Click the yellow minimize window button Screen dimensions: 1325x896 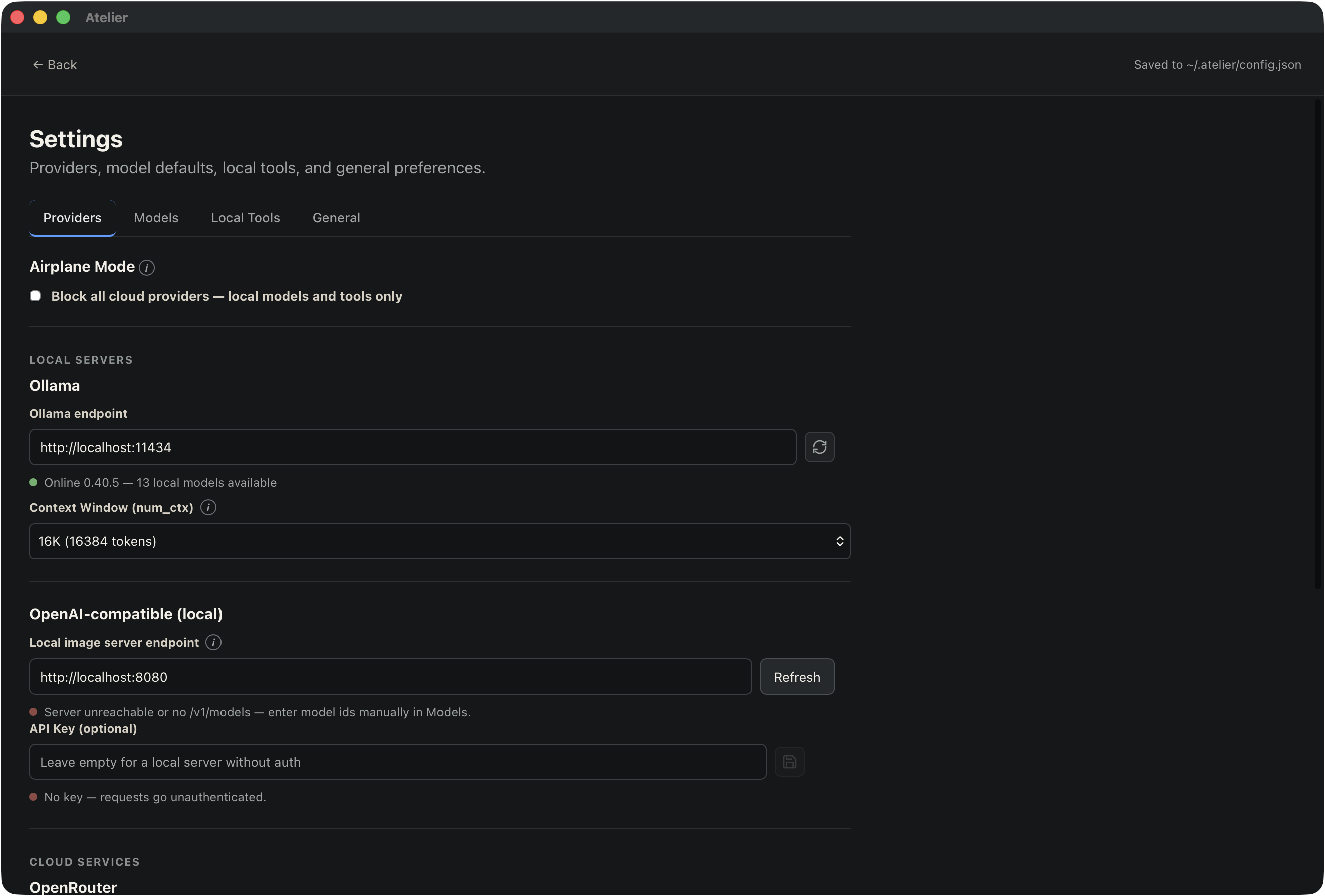pyautogui.click(x=40, y=17)
